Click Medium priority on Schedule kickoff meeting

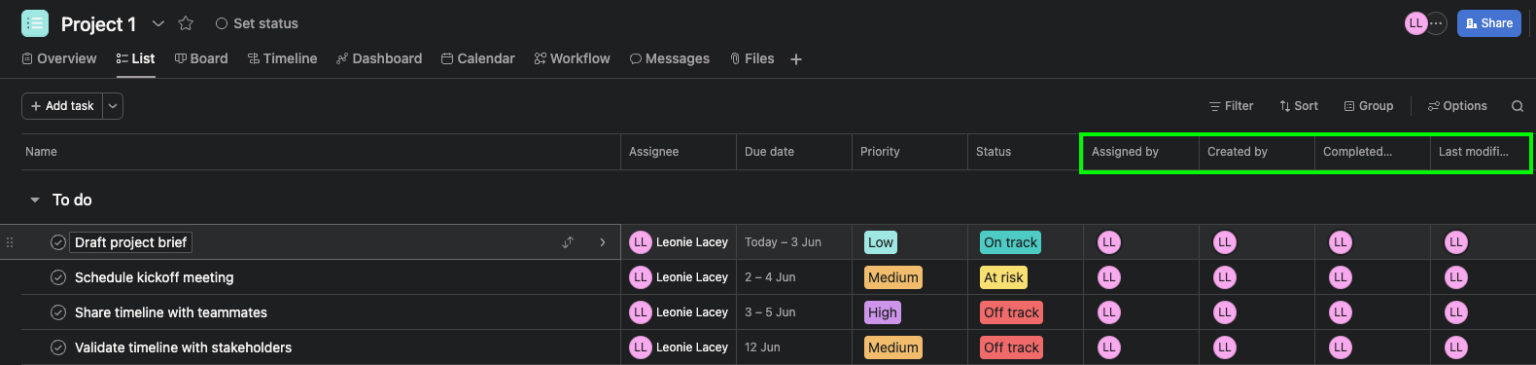click(x=893, y=277)
